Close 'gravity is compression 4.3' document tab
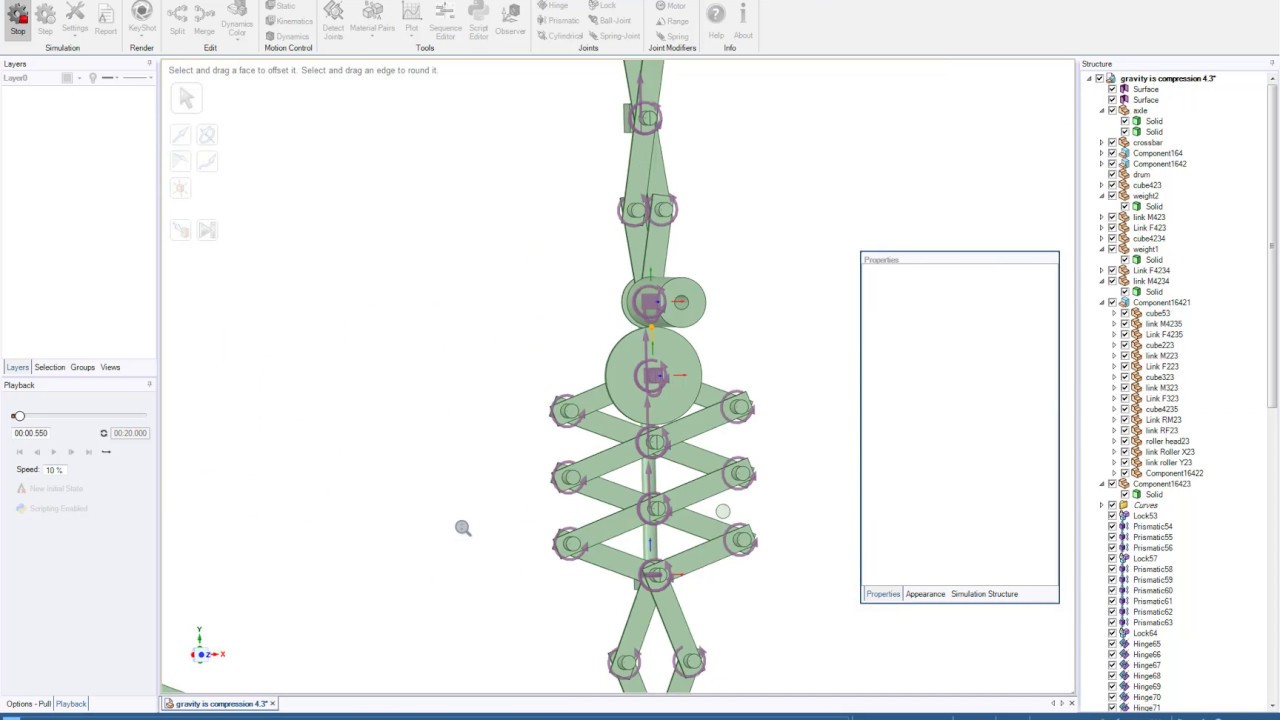 point(272,704)
